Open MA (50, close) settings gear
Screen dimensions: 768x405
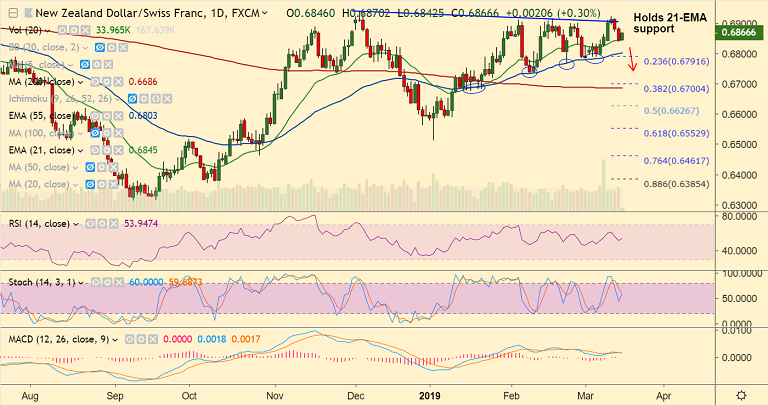[101, 167]
